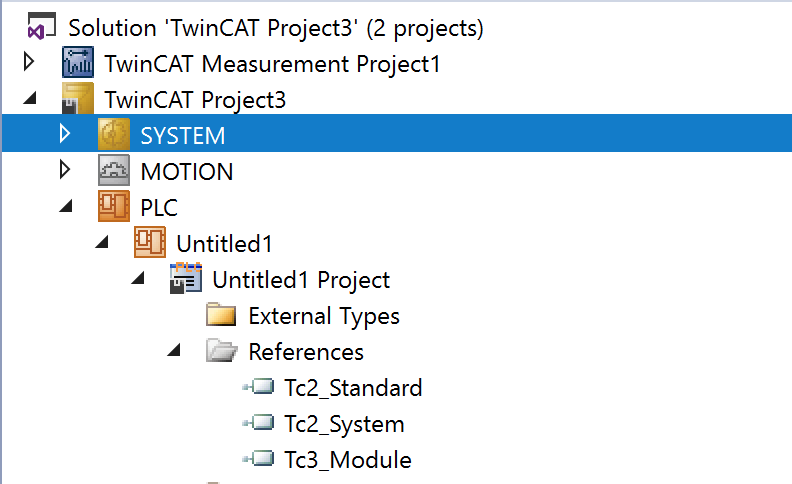Viewport: 792px width, 484px height.
Task: Click the orange PLC node icon
Action: (x=114, y=207)
